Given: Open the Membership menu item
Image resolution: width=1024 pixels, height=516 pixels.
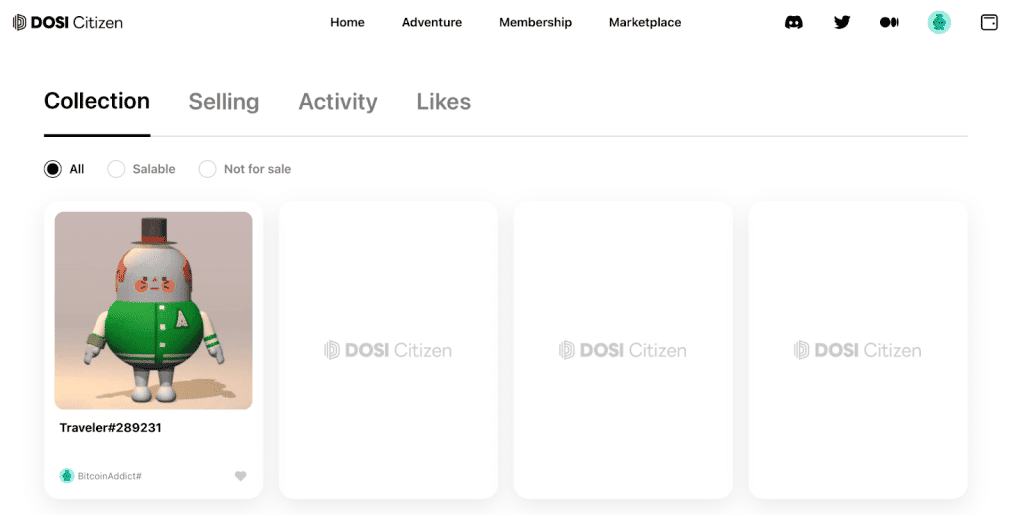Looking at the screenshot, I should [536, 22].
